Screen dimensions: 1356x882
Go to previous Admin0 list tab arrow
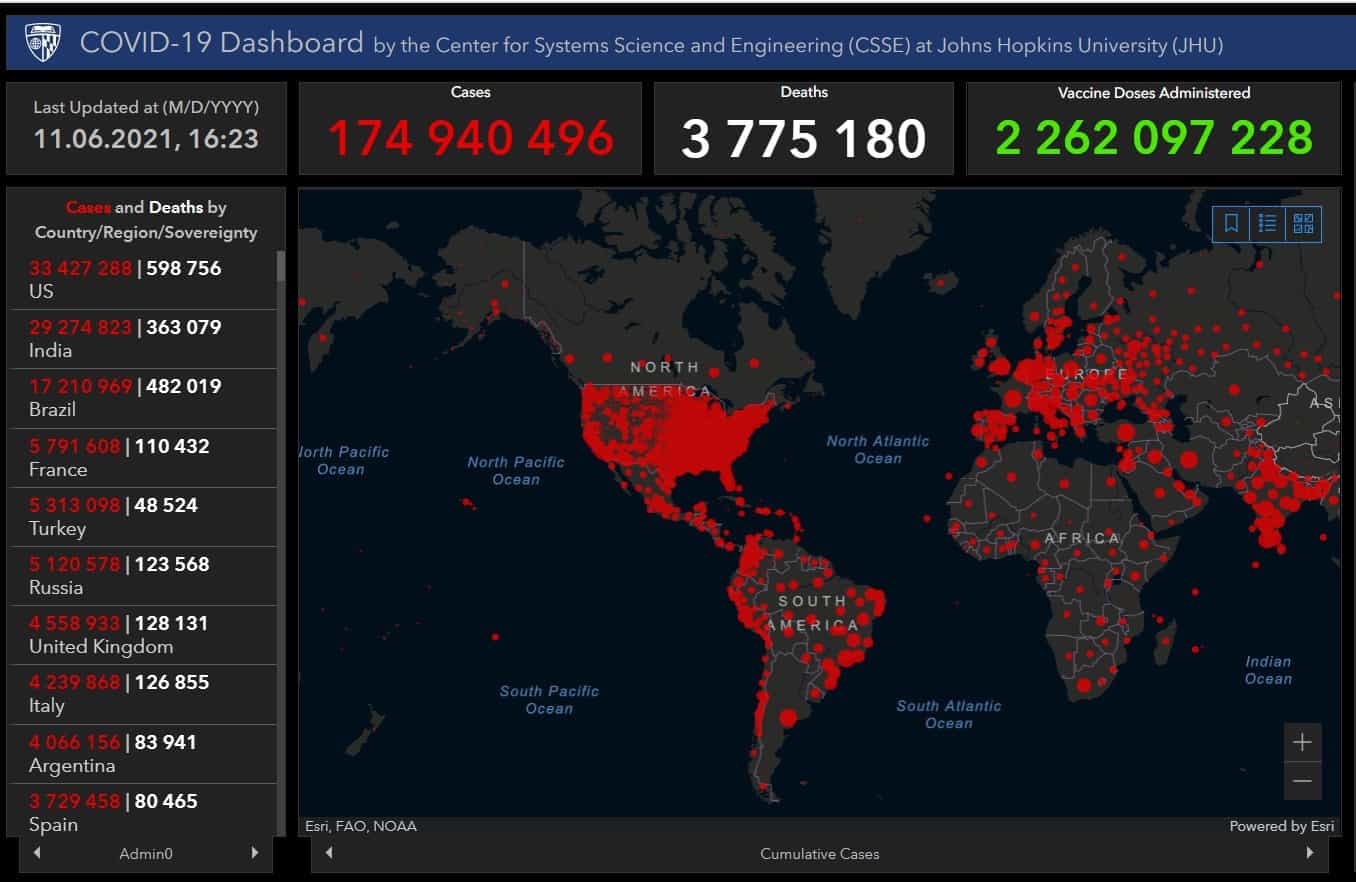click(37, 853)
